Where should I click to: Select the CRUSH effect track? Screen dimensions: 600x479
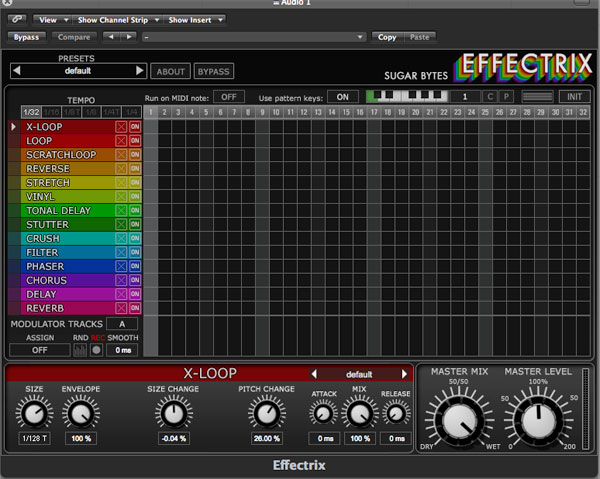pos(68,238)
